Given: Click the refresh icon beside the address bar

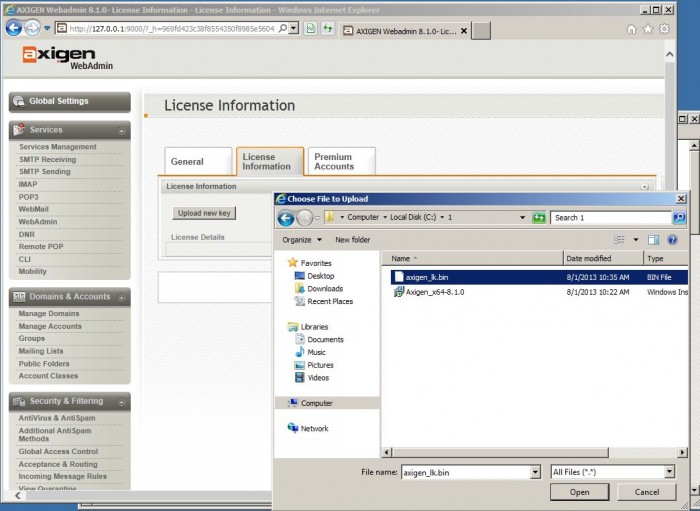Looking at the screenshot, I should tap(328, 29).
